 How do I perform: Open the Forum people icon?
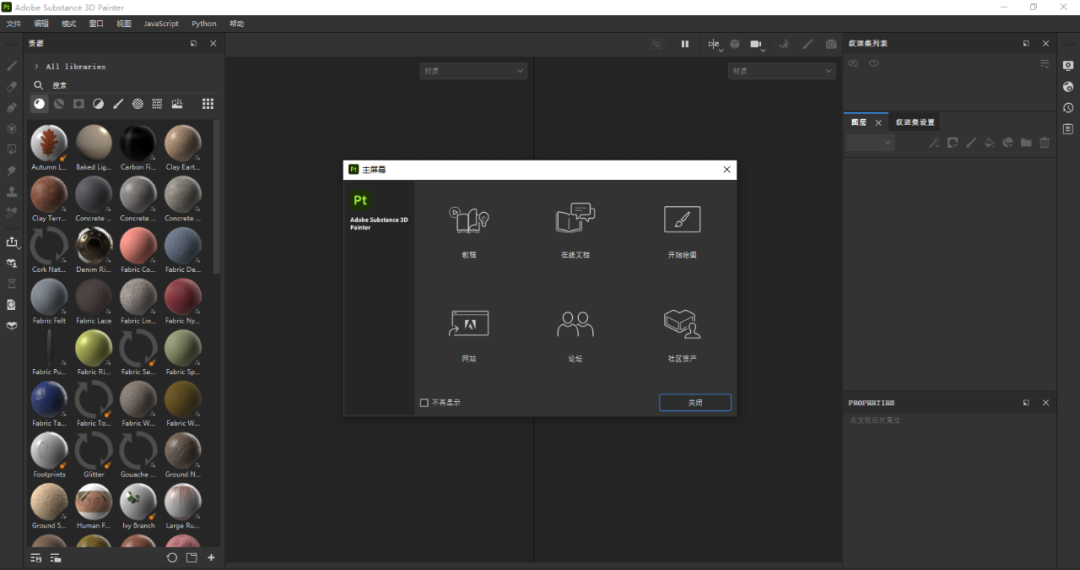tap(575, 324)
